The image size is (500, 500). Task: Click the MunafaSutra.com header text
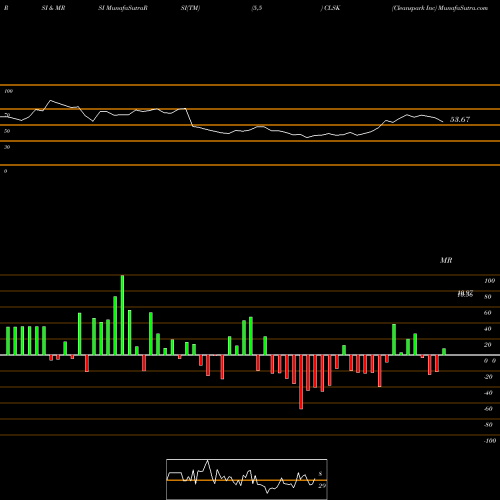click(463, 8)
